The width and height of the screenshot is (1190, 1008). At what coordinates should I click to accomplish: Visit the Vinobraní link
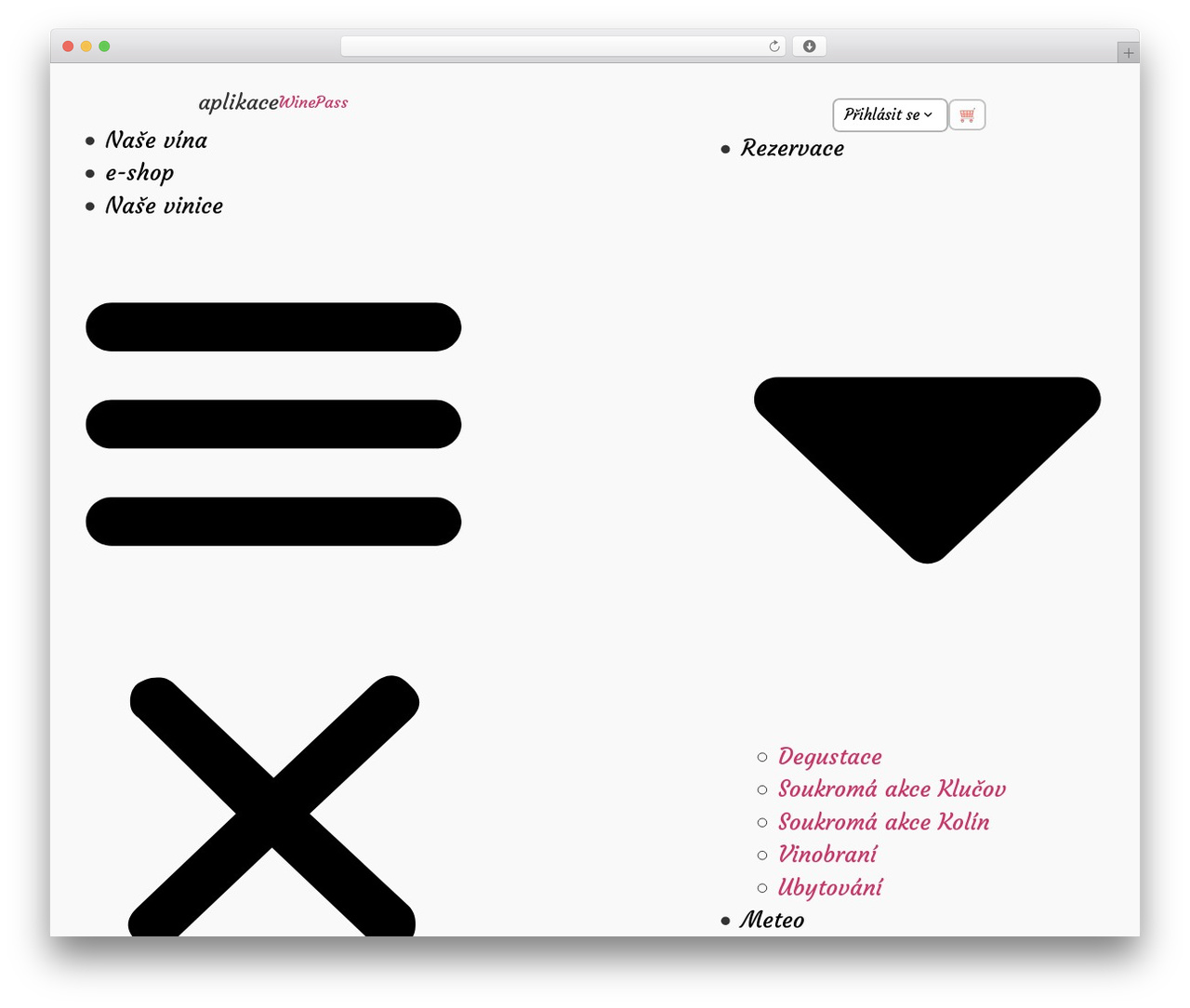[827, 855]
